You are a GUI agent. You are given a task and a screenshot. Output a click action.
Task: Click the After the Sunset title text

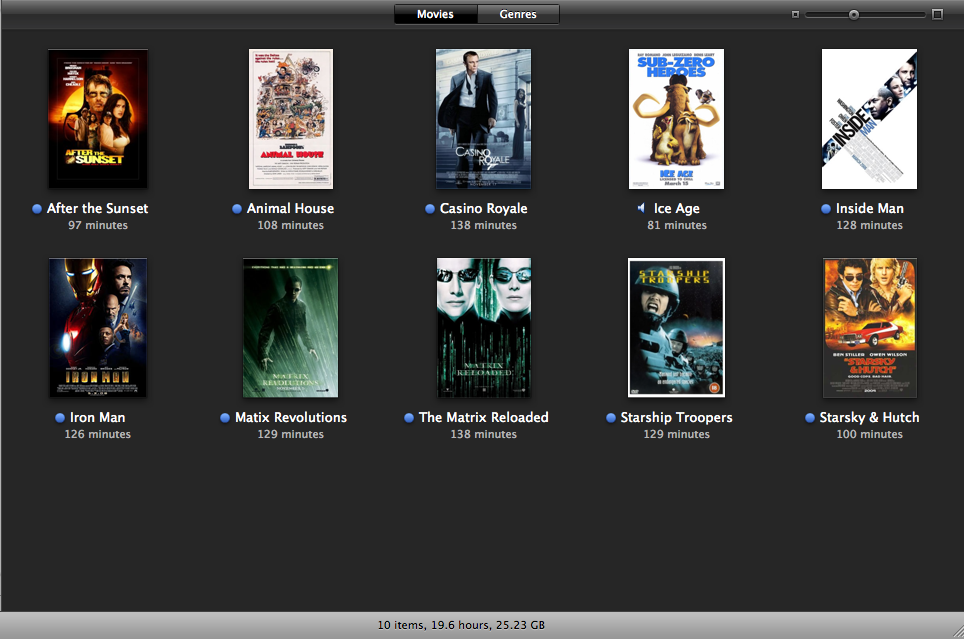98,208
